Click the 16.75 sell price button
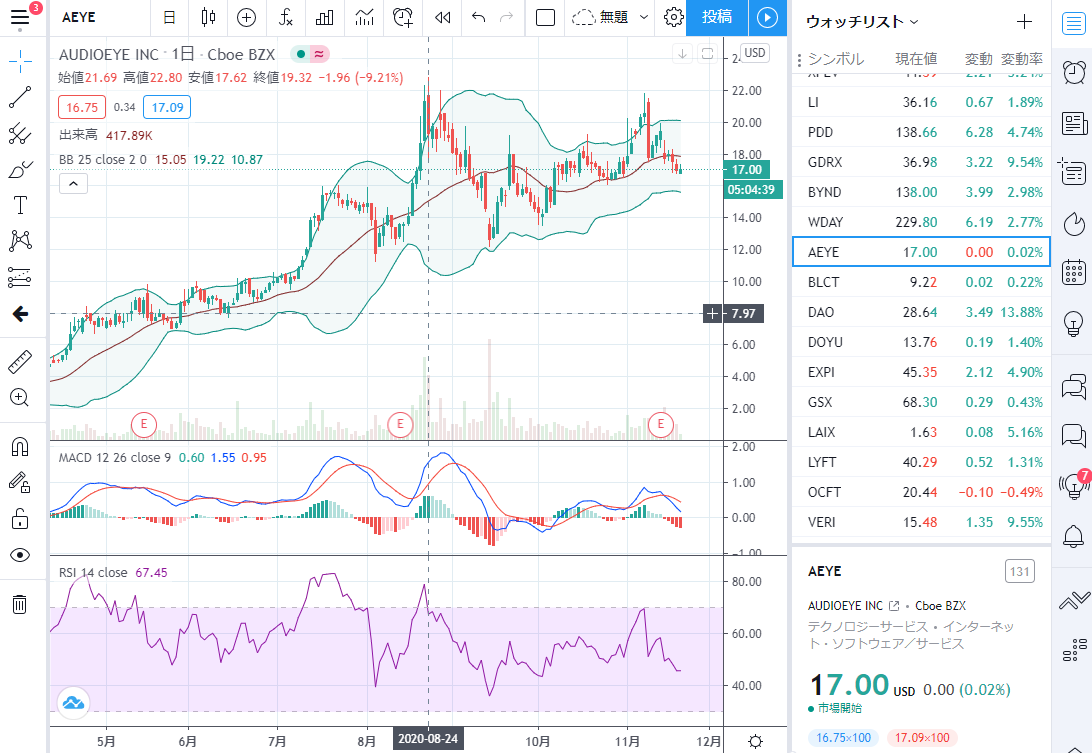 tap(82, 107)
